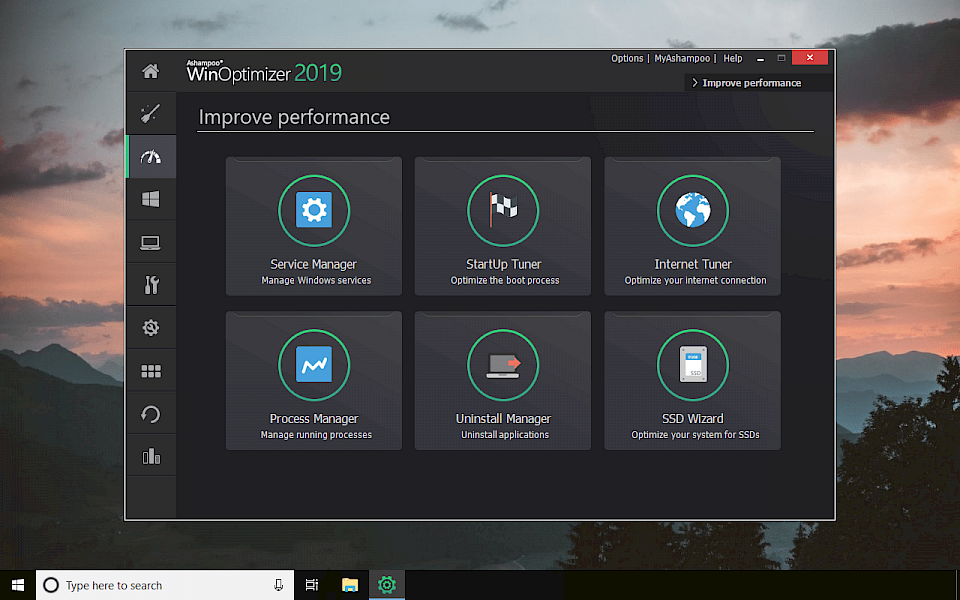Image resolution: width=960 pixels, height=600 pixels.
Task: Open Task View from the taskbar
Action: 312,585
